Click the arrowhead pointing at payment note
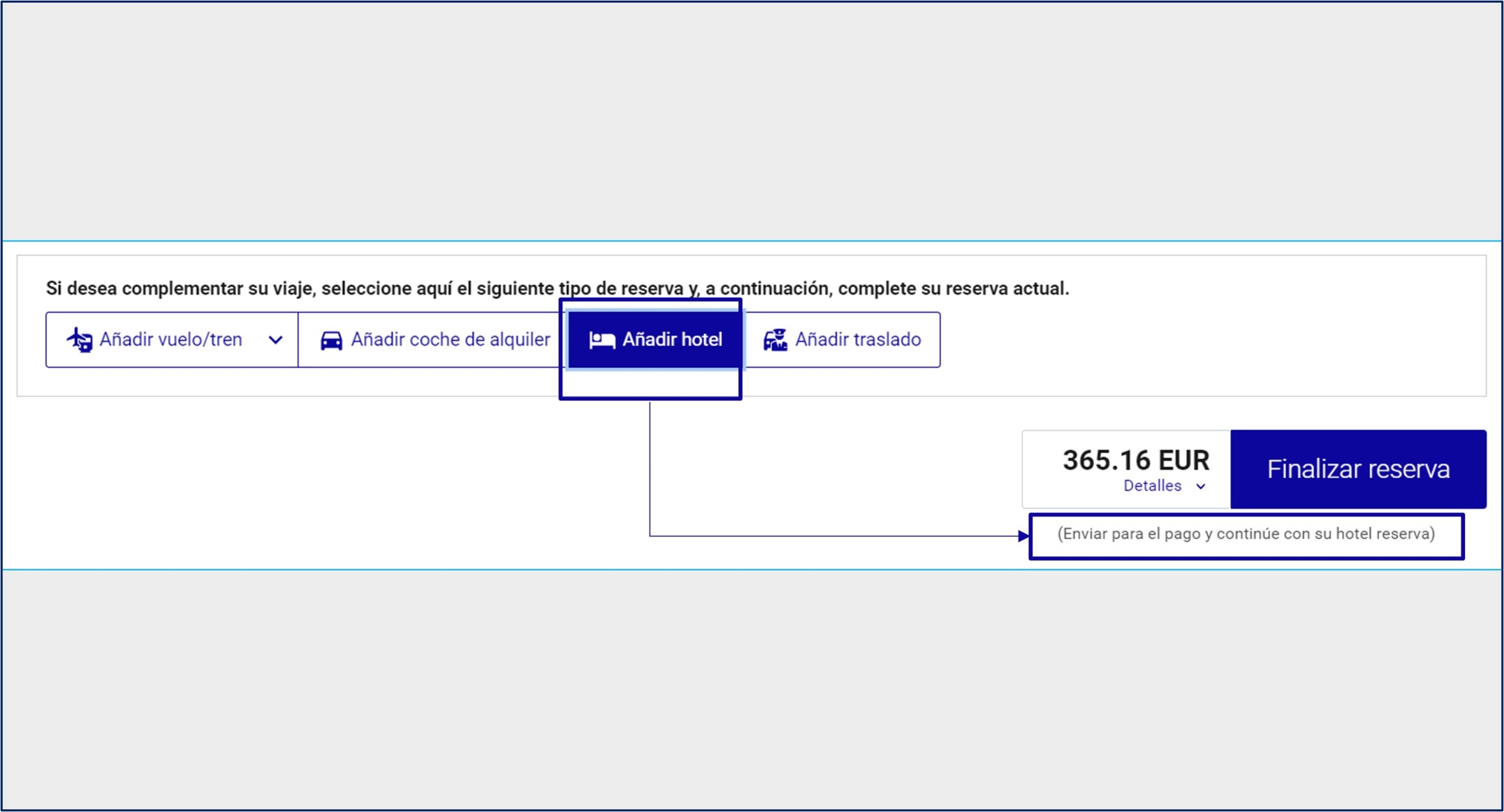 coord(1023,536)
